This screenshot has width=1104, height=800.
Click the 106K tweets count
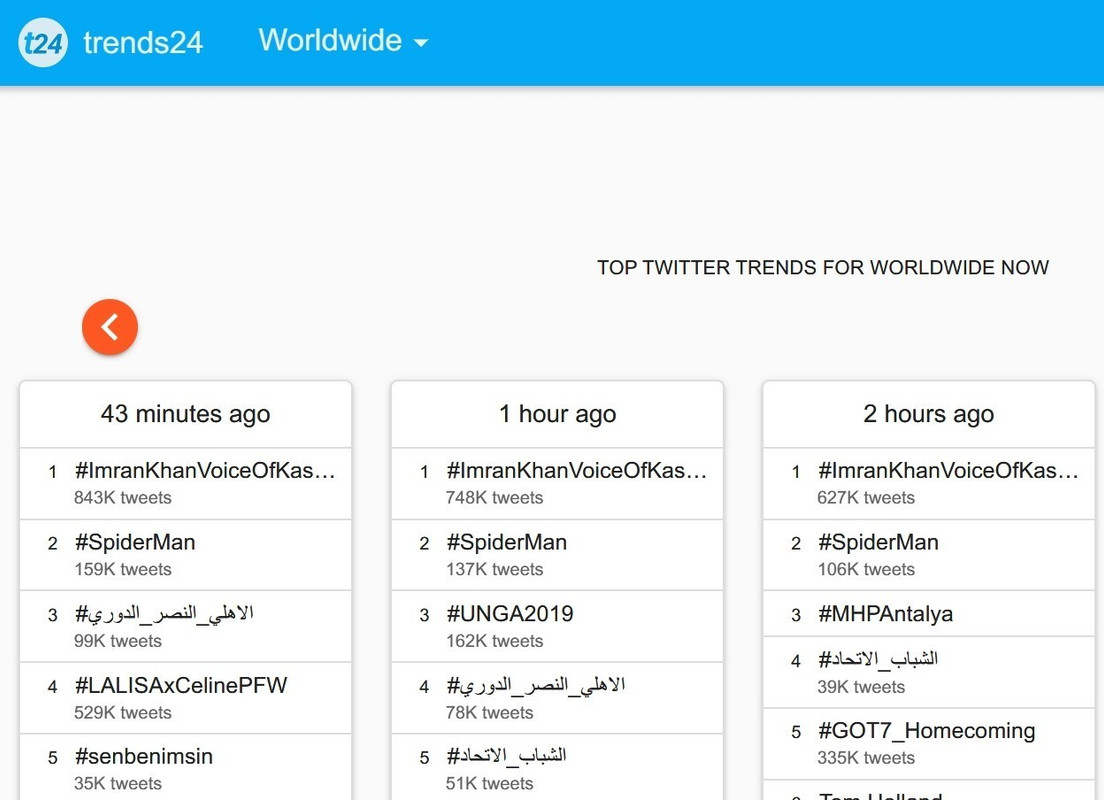click(x=867, y=569)
